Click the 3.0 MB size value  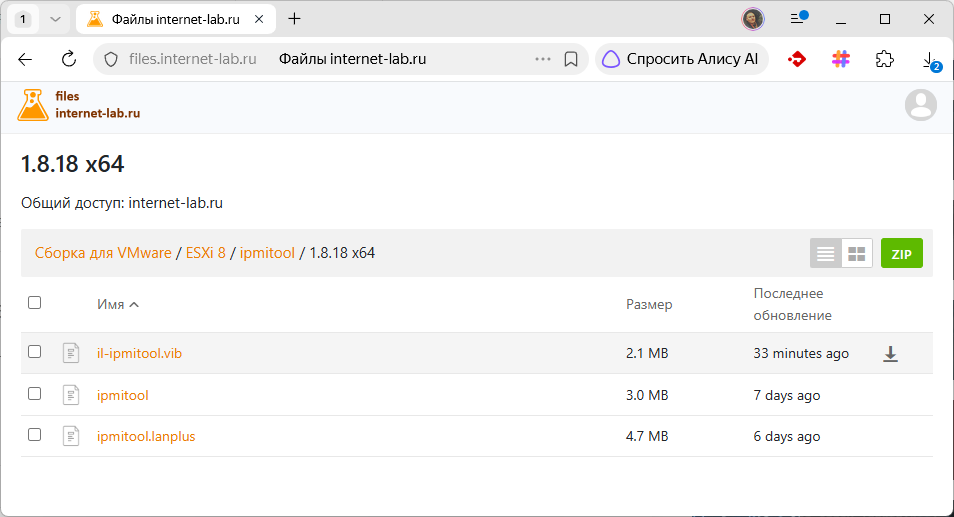pos(647,395)
